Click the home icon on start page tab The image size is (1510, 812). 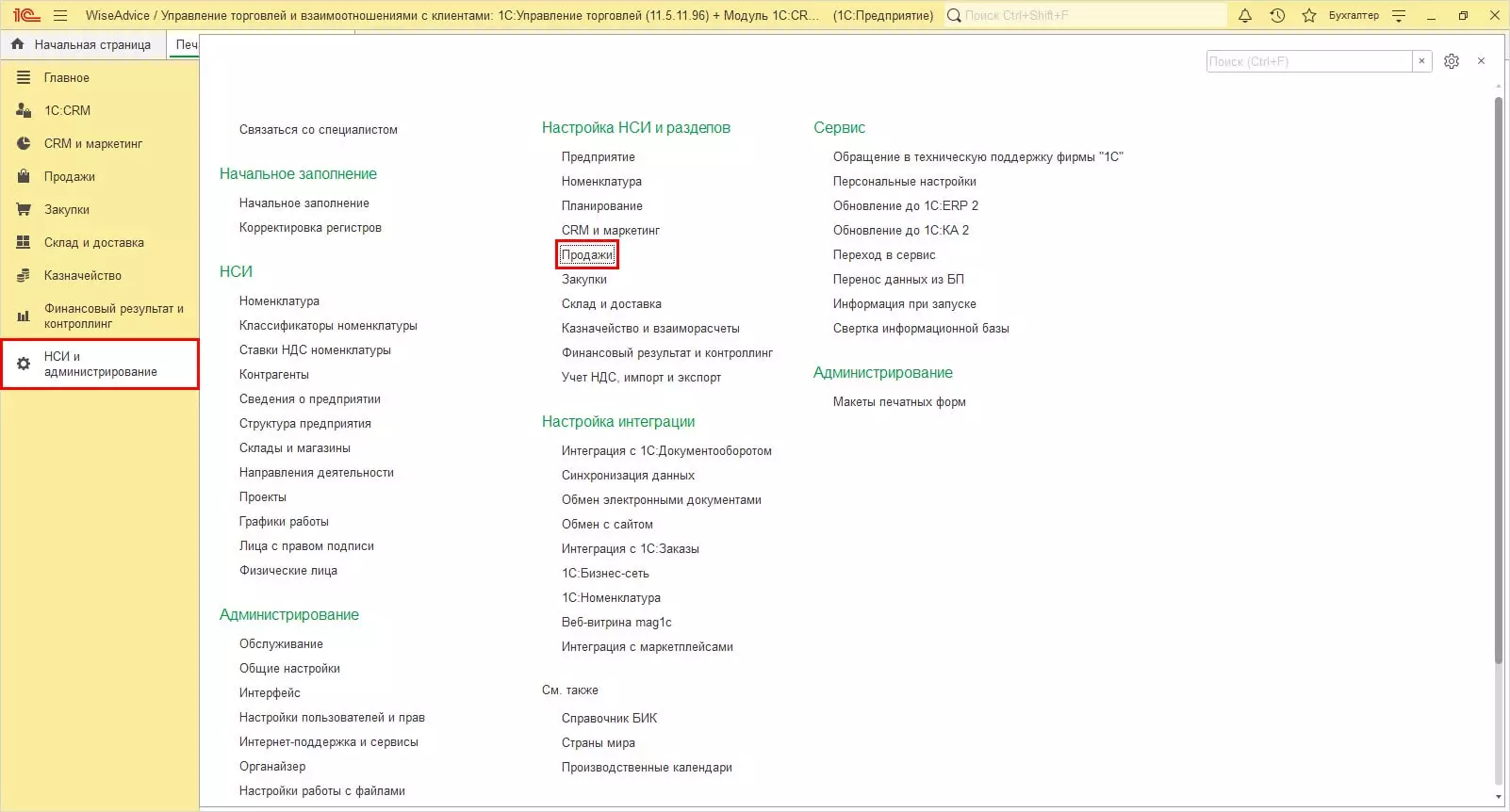17,44
